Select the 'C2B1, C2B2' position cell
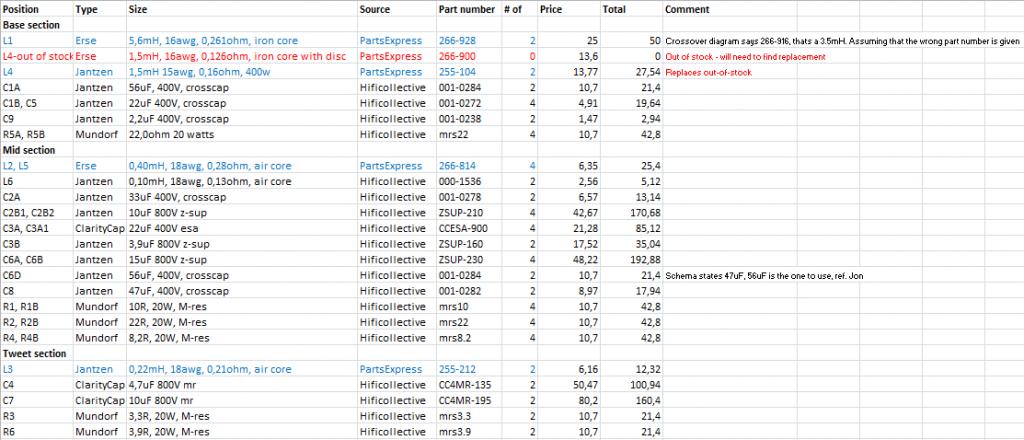This screenshot has width=1024, height=440. (x=37, y=213)
